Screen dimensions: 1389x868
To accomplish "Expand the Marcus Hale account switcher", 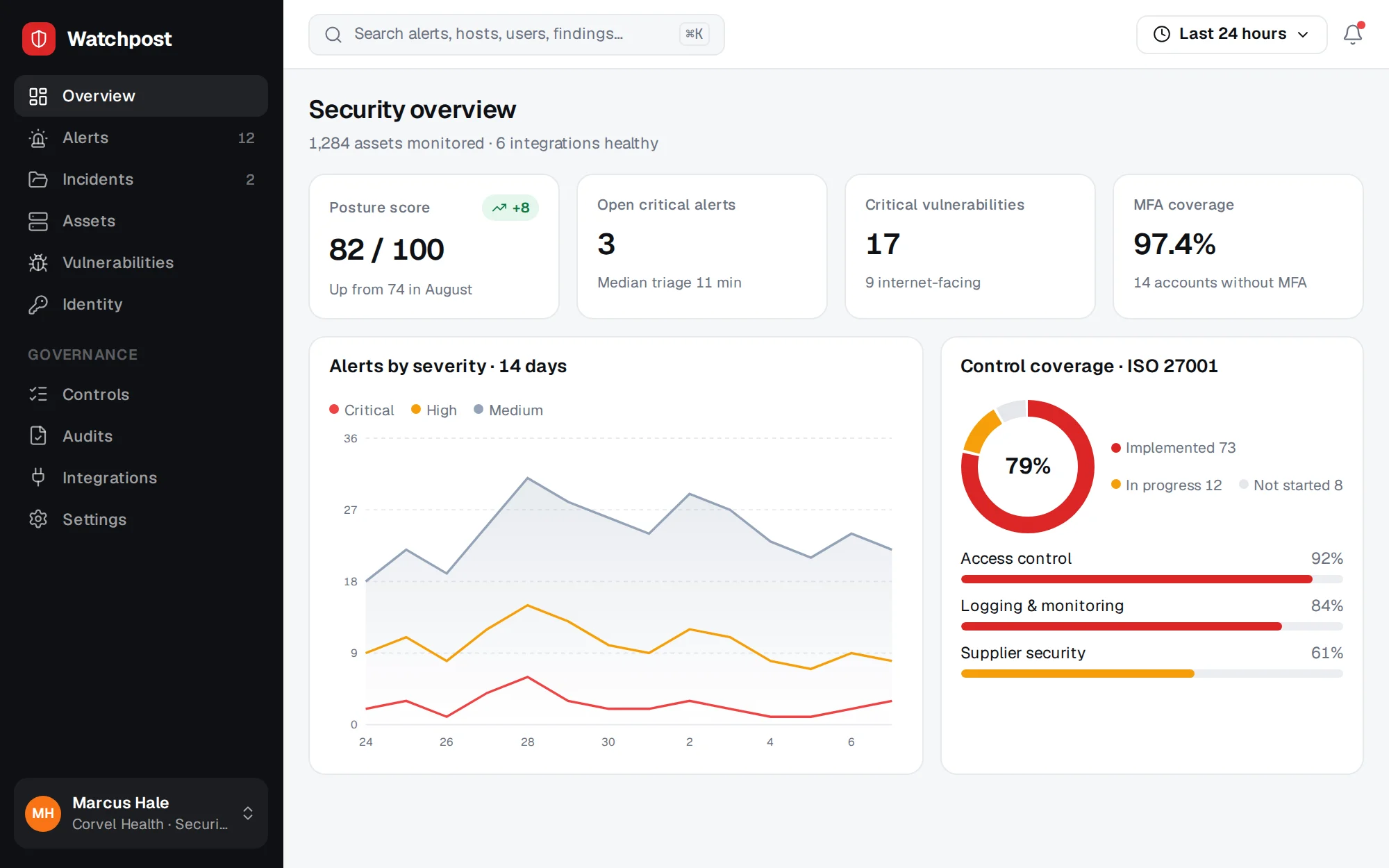I will click(x=141, y=813).
